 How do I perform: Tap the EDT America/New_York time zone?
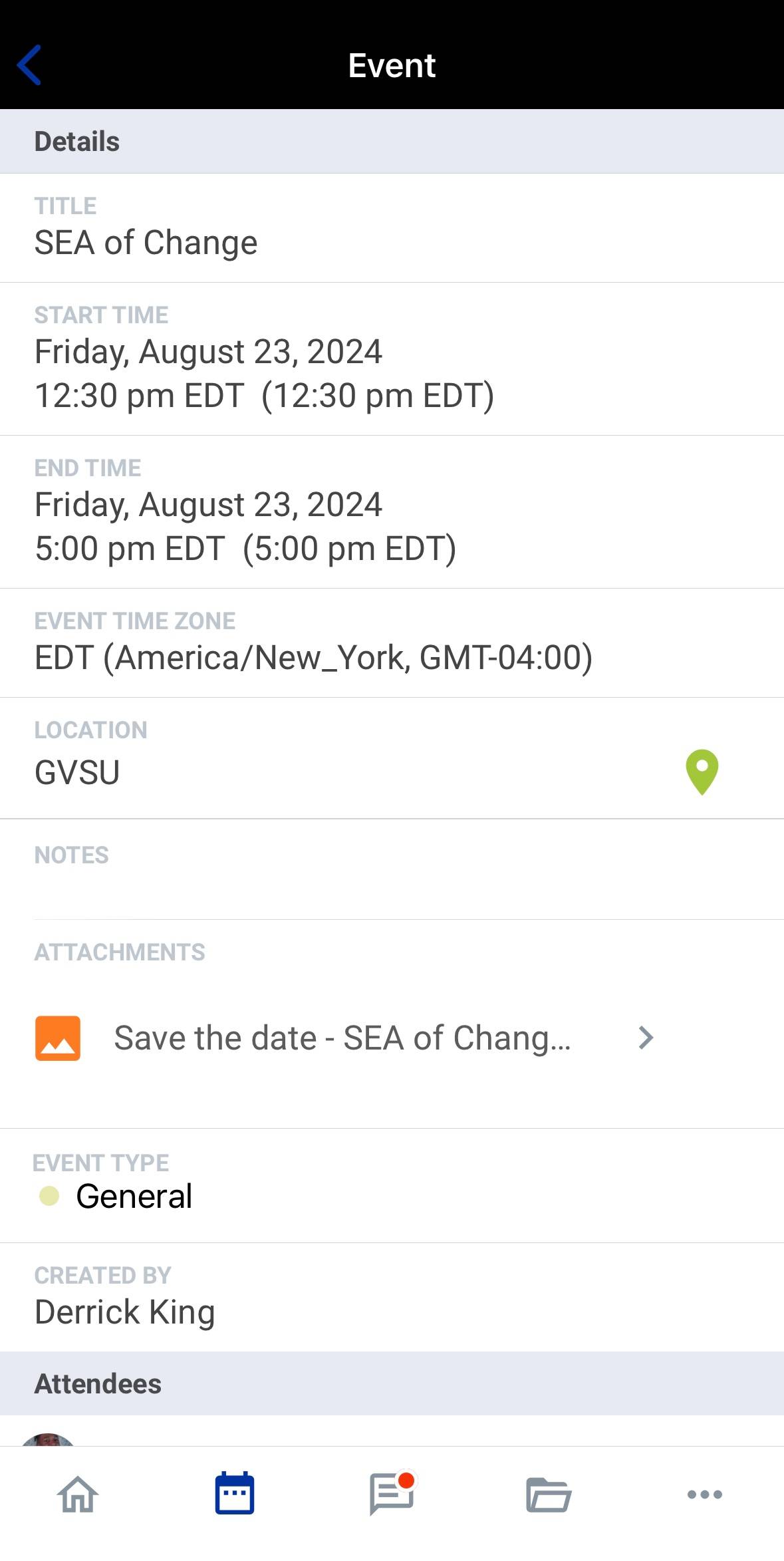[313, 657]
